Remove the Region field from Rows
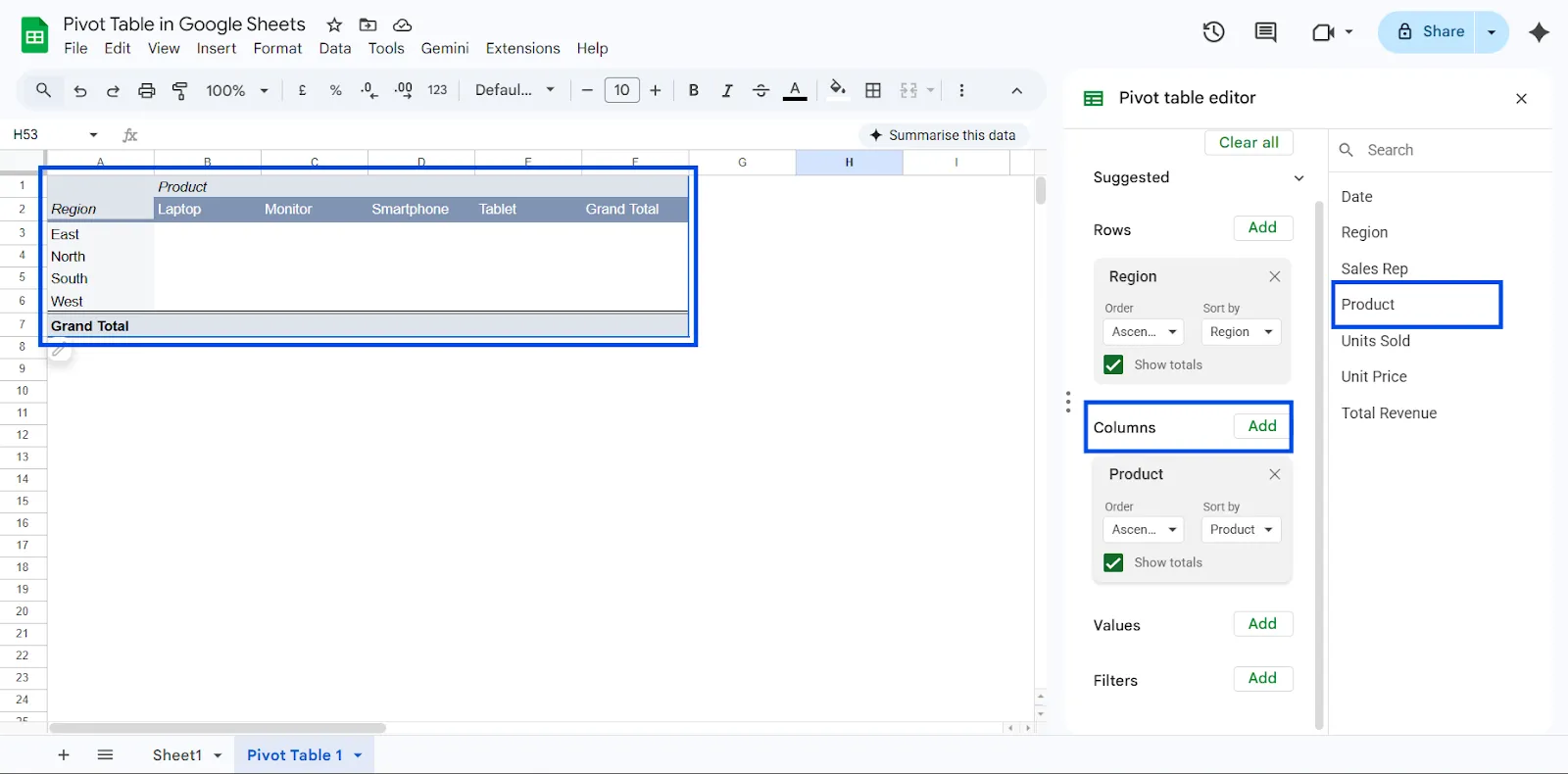This screenshot has width=1568, height=774. coord(1275,276)
